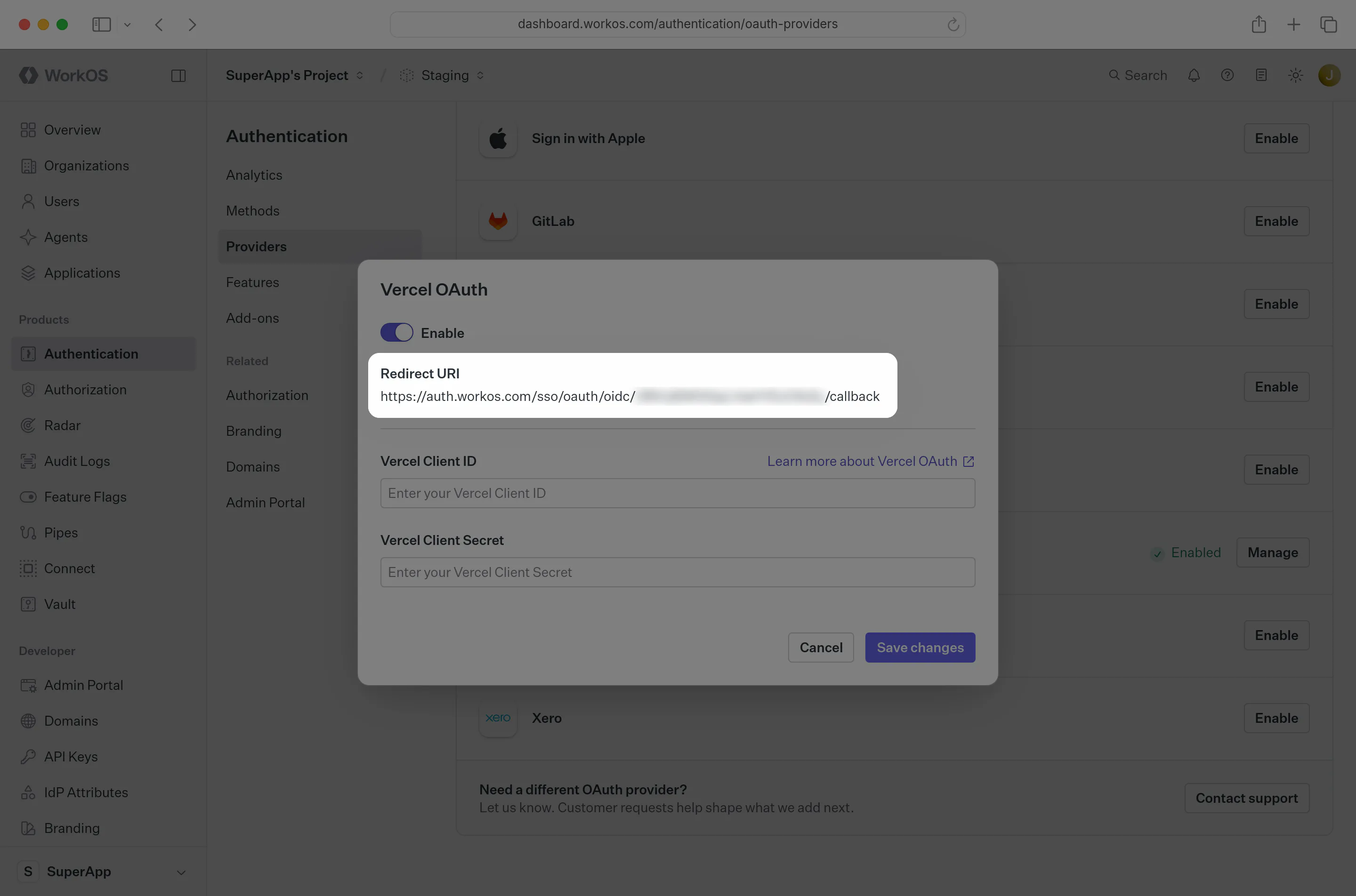Click the Authorization shield icon in sidebar
1356x896 pixels.
(28, 390)
